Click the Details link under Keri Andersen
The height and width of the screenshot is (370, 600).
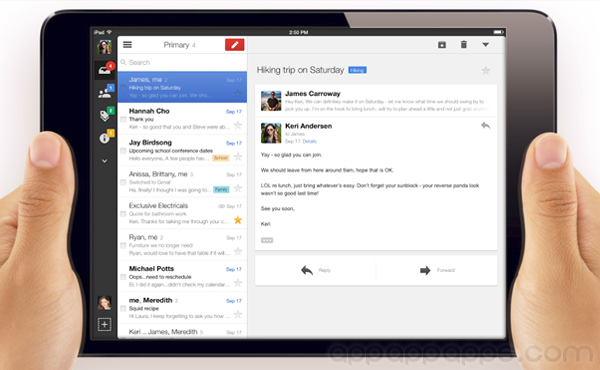(x=310, y=141)
